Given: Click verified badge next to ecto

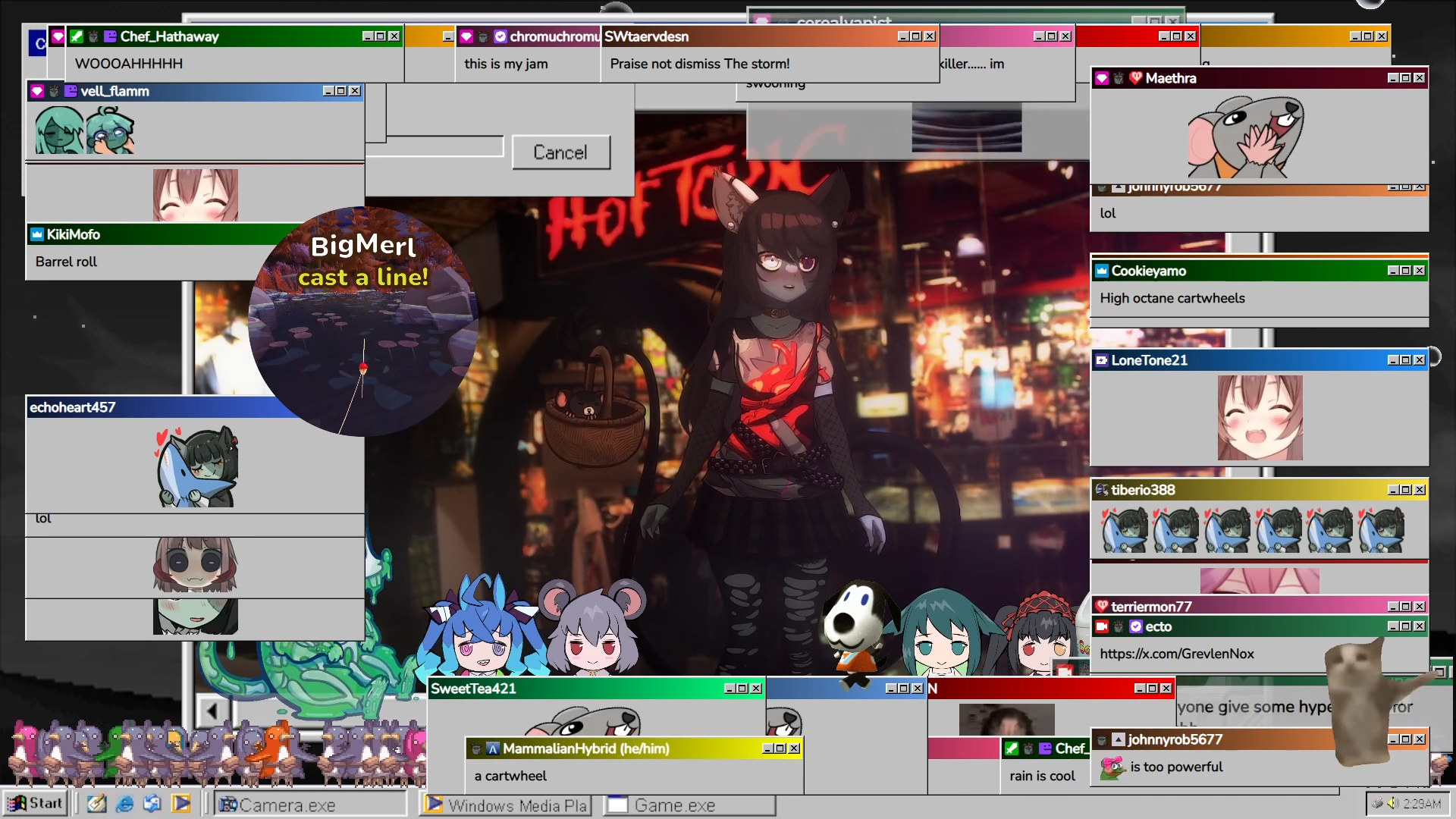Looking at the screenshot, I should pyautogui.click(x=1135, y=626).
